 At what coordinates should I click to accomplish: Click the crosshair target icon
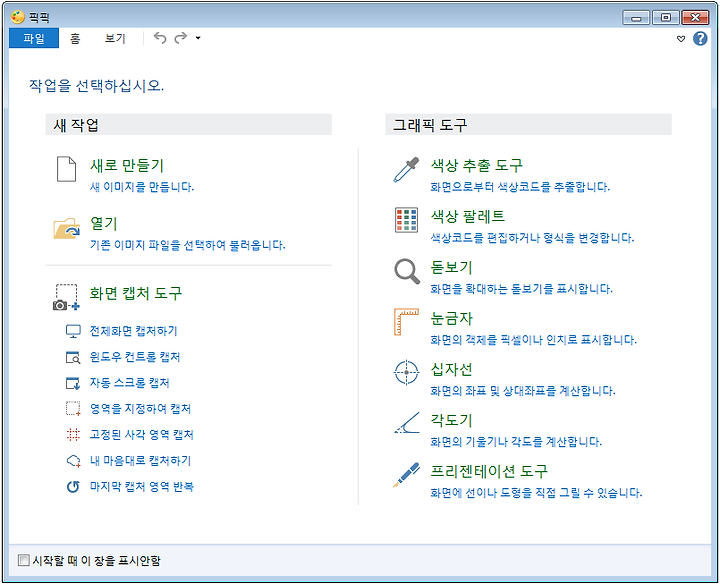[x=406, y=372]
